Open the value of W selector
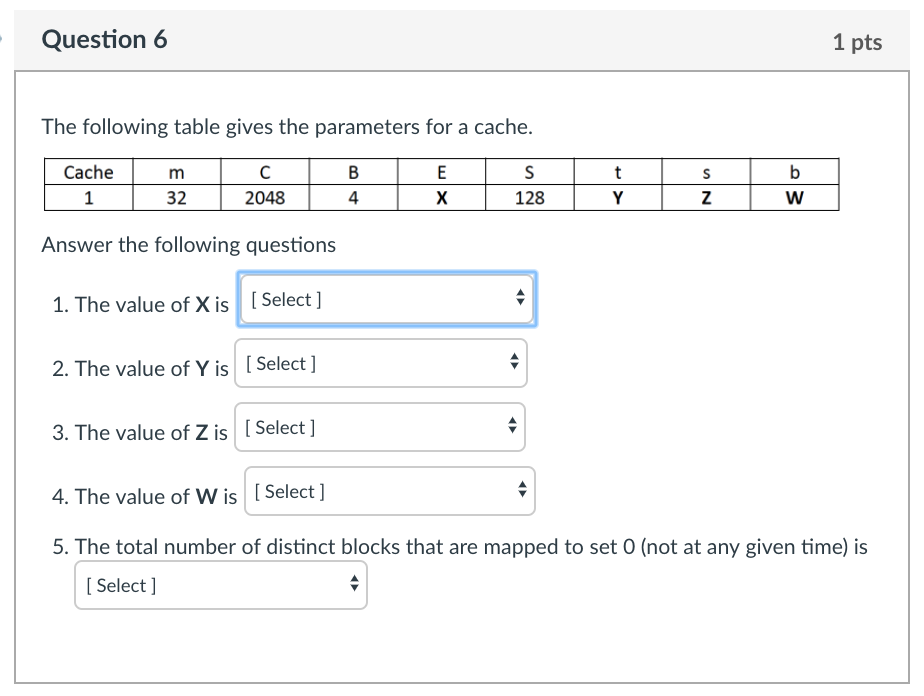This screenshot has width=924, height=696. [x=389, y=492]
